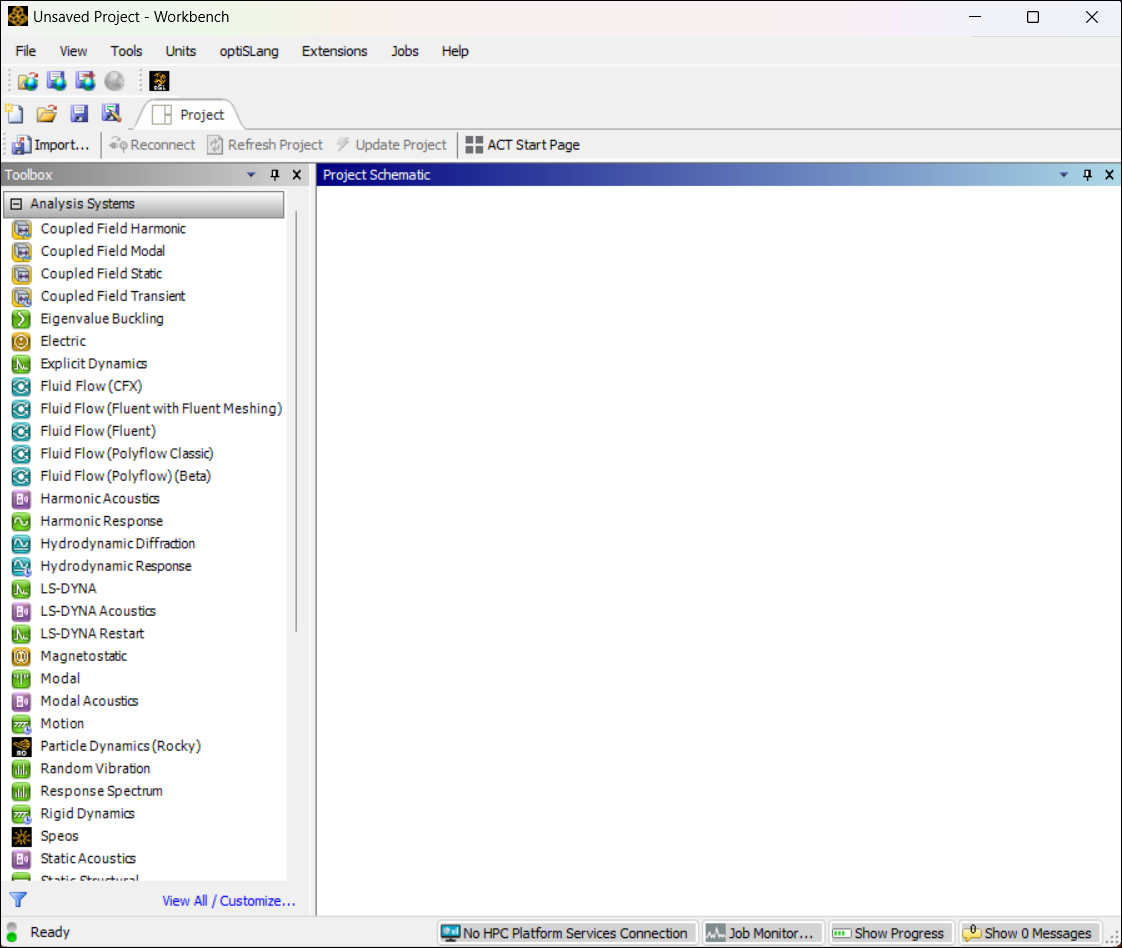This screenshot has width=1122, height=948.
Task: Toggle Show Progress in status bar
Action: pos(888,933)
